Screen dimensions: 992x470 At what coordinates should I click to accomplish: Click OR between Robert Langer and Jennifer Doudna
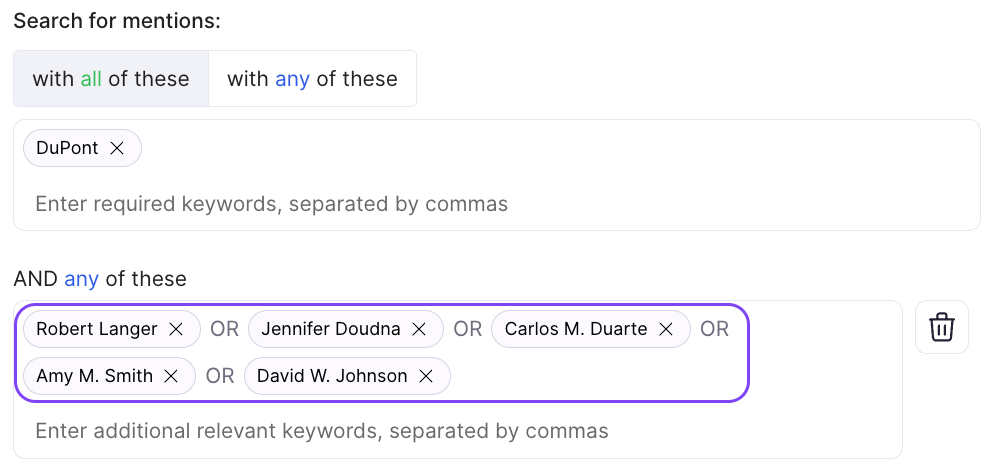click(224, 329)
